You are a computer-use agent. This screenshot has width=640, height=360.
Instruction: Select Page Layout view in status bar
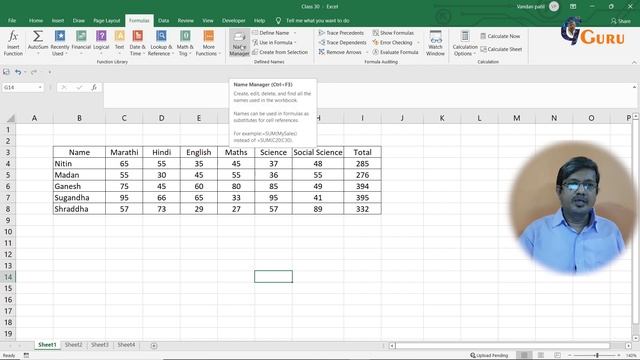tap(541, 355)
